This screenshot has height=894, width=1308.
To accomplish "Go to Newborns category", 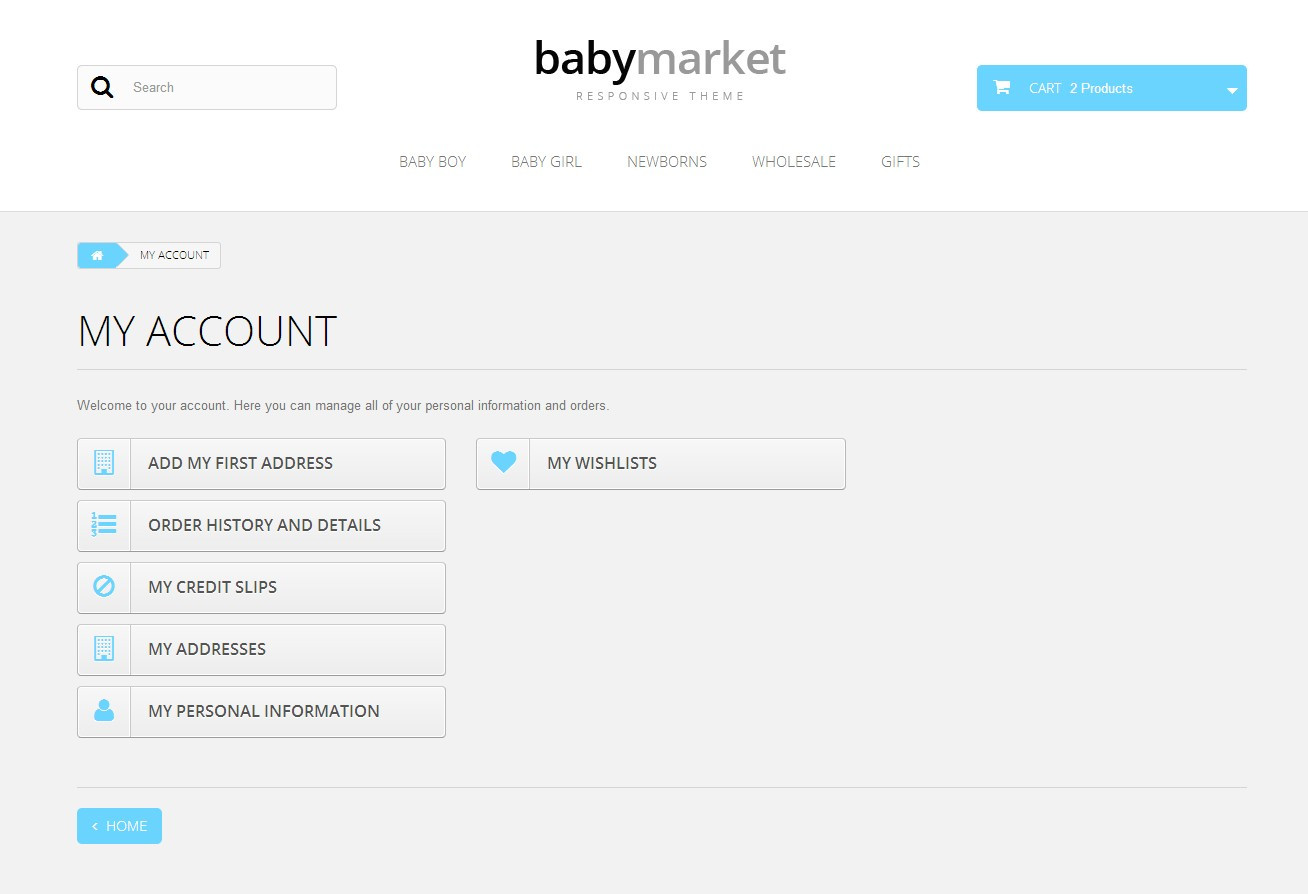I will point(667,162).
